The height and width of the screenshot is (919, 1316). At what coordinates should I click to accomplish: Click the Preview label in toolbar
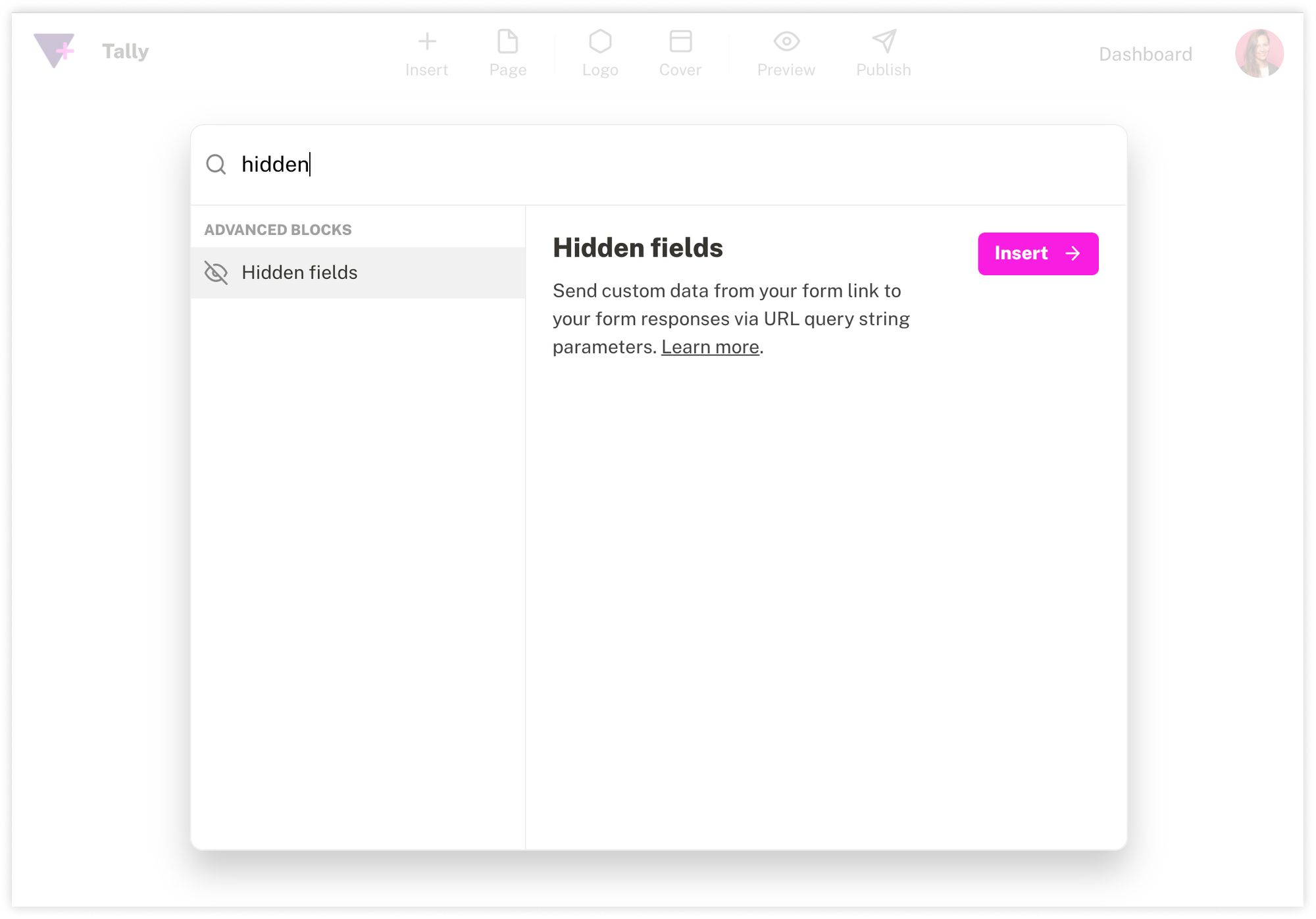coord(786,70)
